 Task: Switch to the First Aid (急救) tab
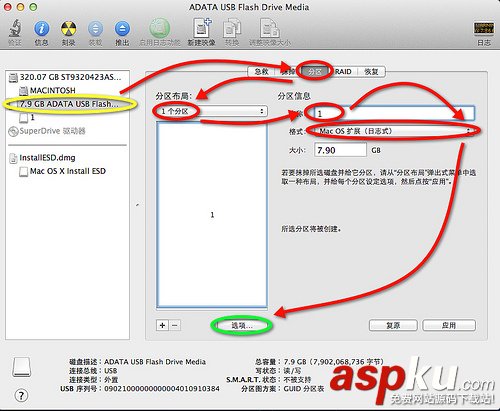(261, 71)
